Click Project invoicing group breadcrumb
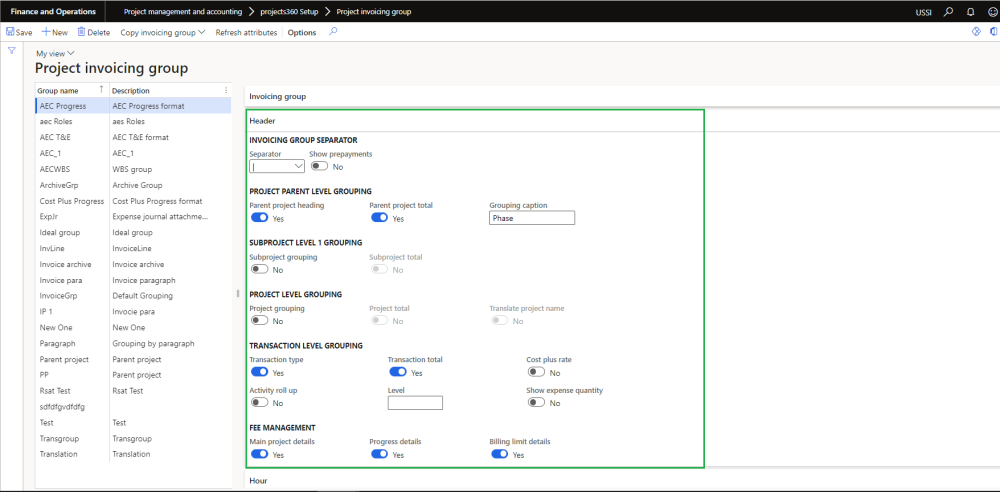 374,11
